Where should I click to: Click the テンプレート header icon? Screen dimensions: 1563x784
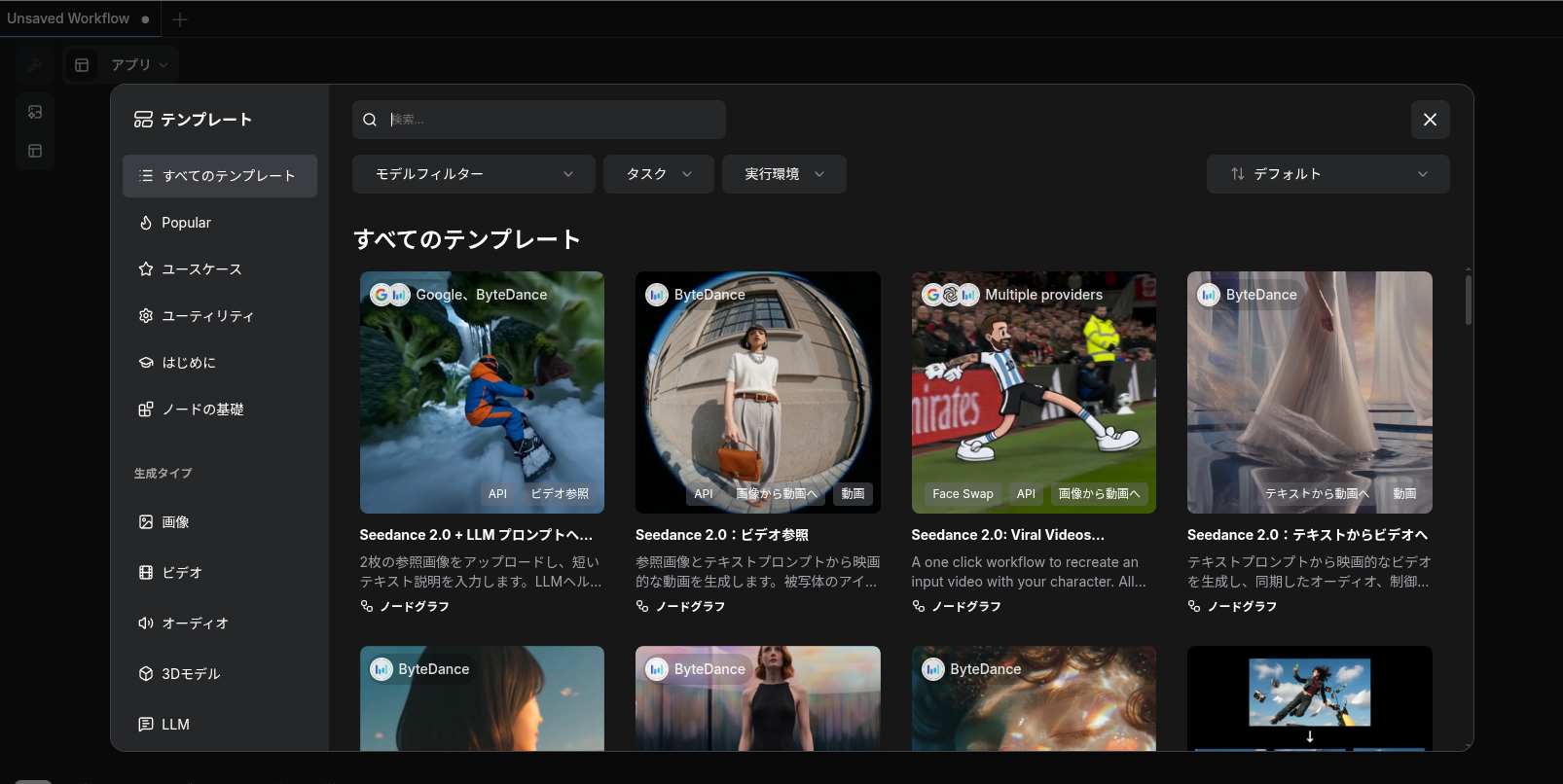click(x=143, y=120)
